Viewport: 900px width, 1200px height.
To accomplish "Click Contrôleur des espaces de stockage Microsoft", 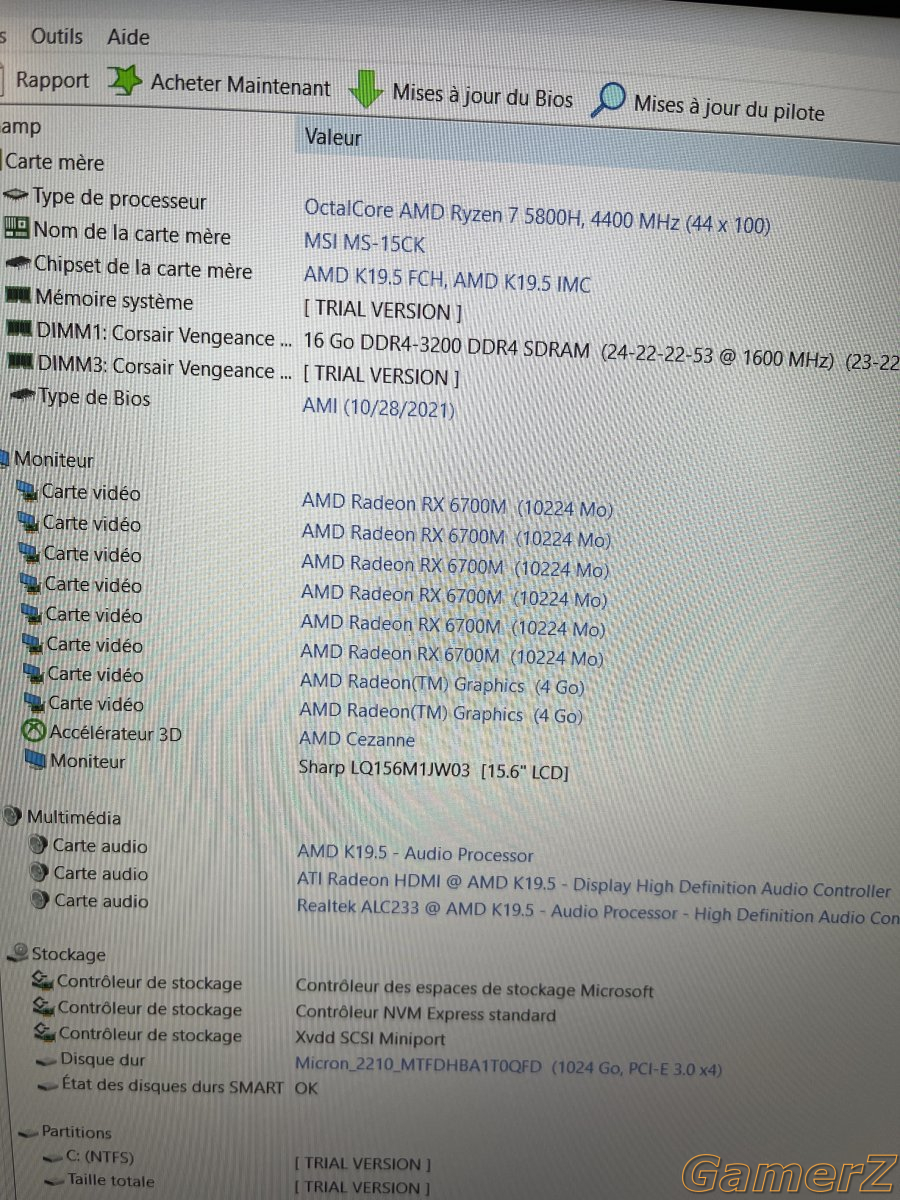I will [474, 989].
